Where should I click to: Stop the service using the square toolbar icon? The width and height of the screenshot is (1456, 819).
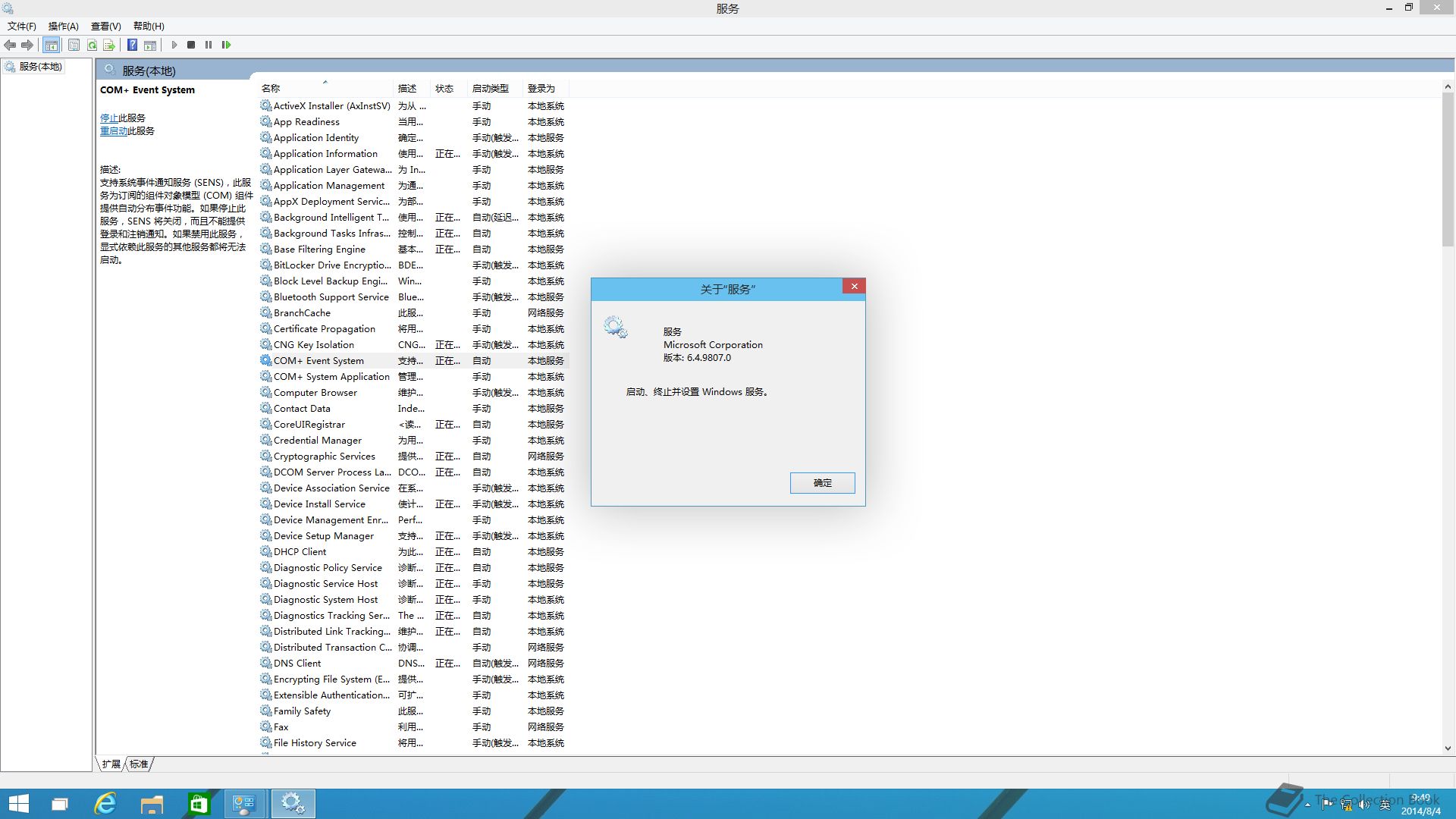click(x=191, y=45)
